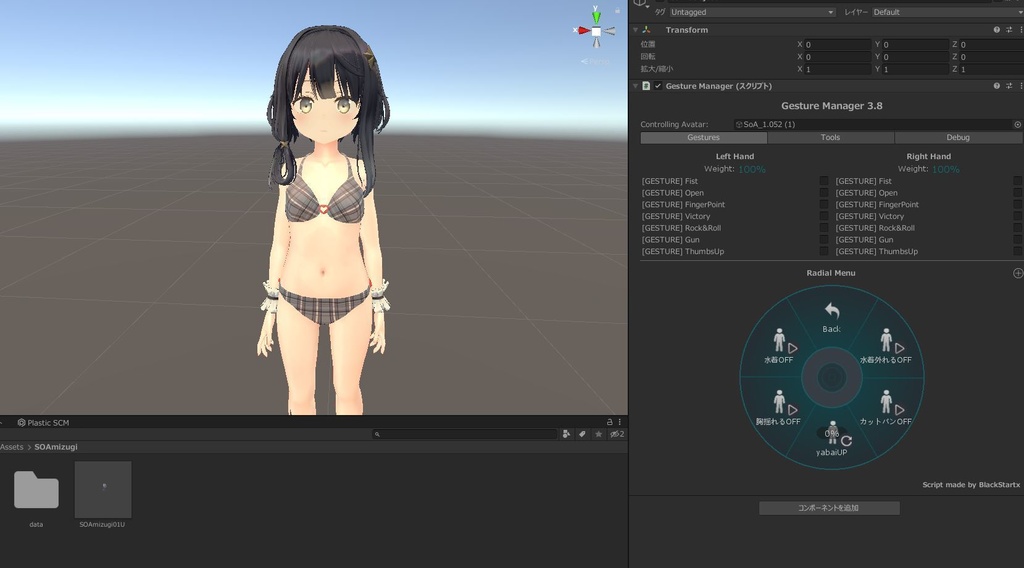Switch to the Debug tab
This screenshot has height=568, width=1024.
[x=957, y=138]
